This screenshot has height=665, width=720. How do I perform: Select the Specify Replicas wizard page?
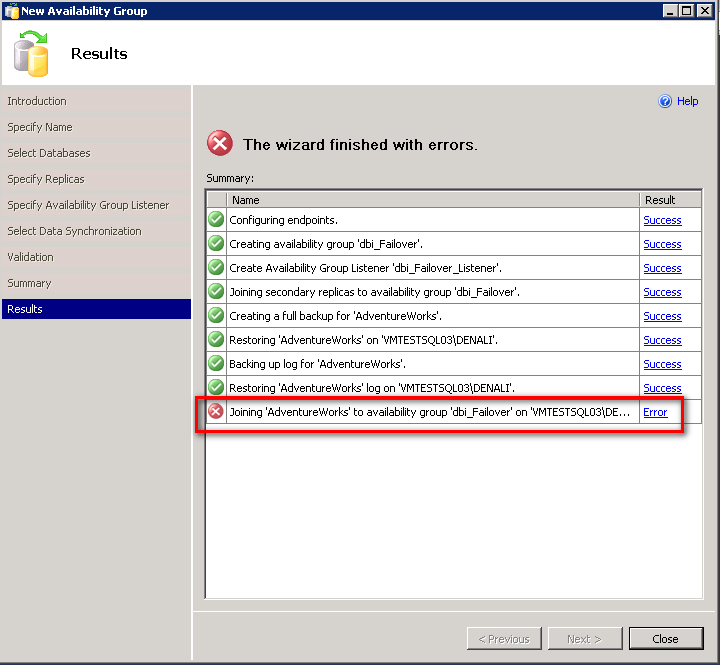[46, 179]
